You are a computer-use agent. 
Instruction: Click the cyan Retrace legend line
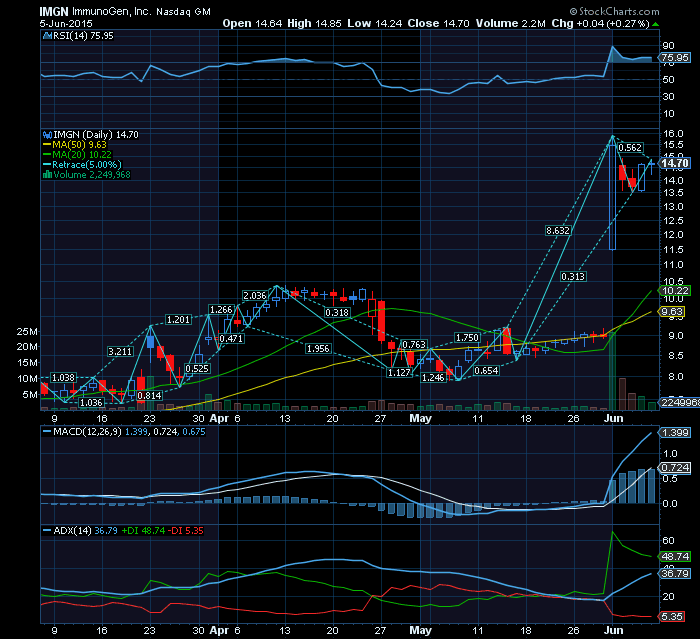(47, 165)
